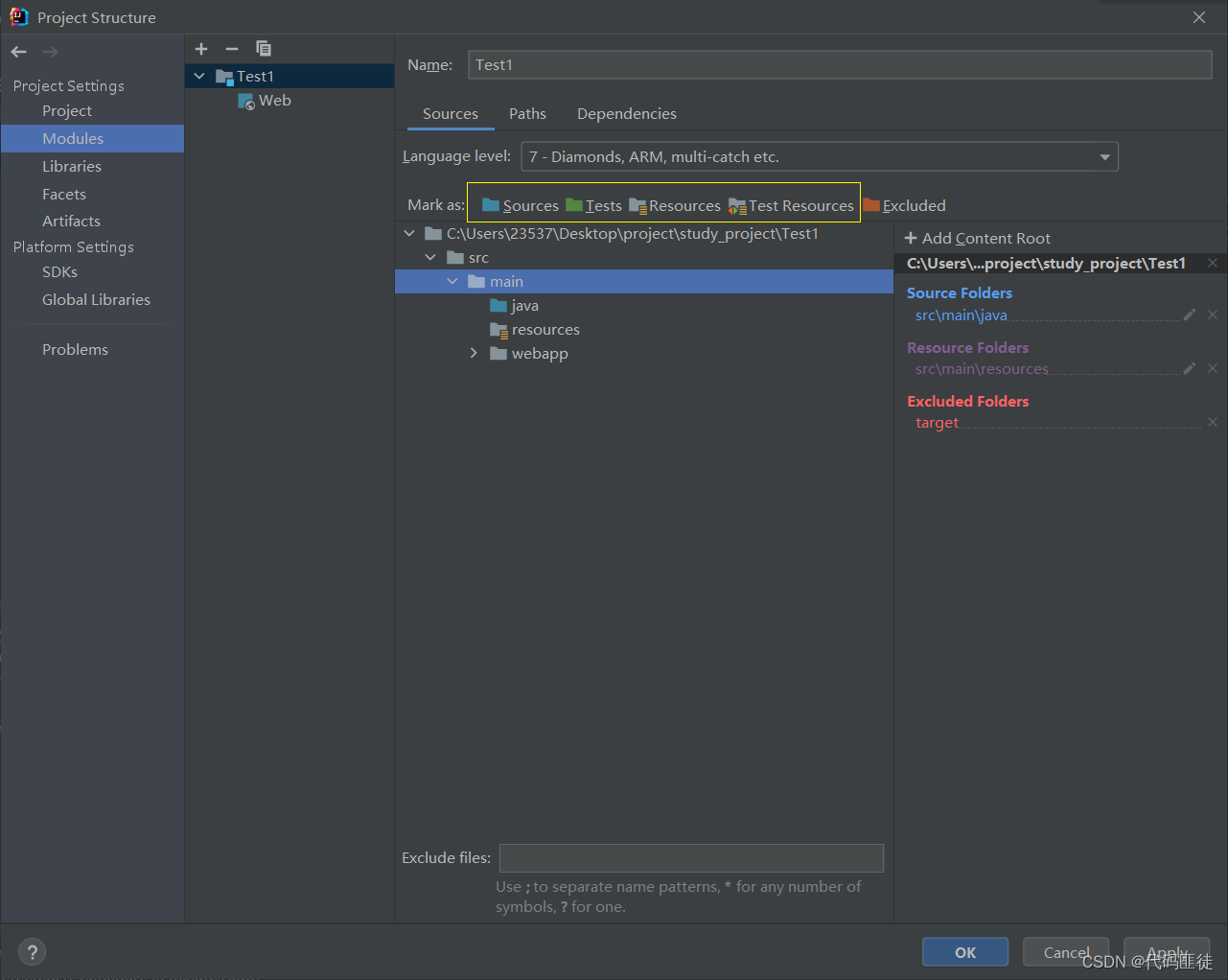Click the Apply button

[1167, 952]
